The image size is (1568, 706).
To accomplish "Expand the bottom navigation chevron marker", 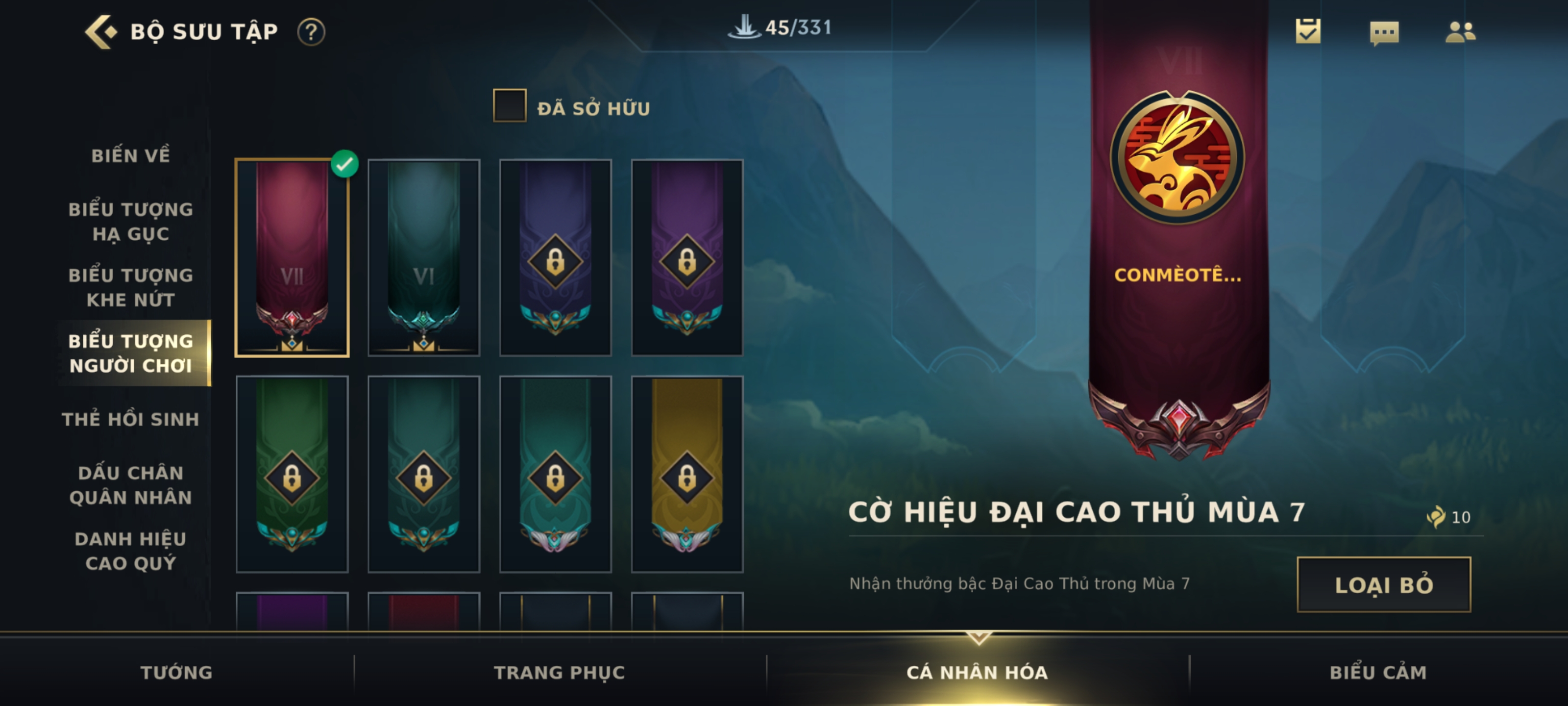I will pyautogui.click(x=978, y=637).
